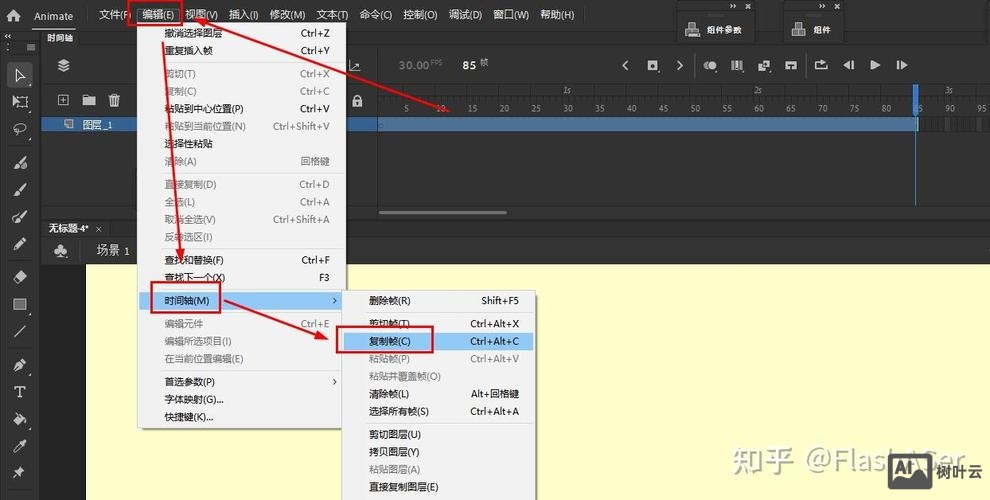
Task: Open the 命令(C) menu
Action: click(x=376, y=15)
